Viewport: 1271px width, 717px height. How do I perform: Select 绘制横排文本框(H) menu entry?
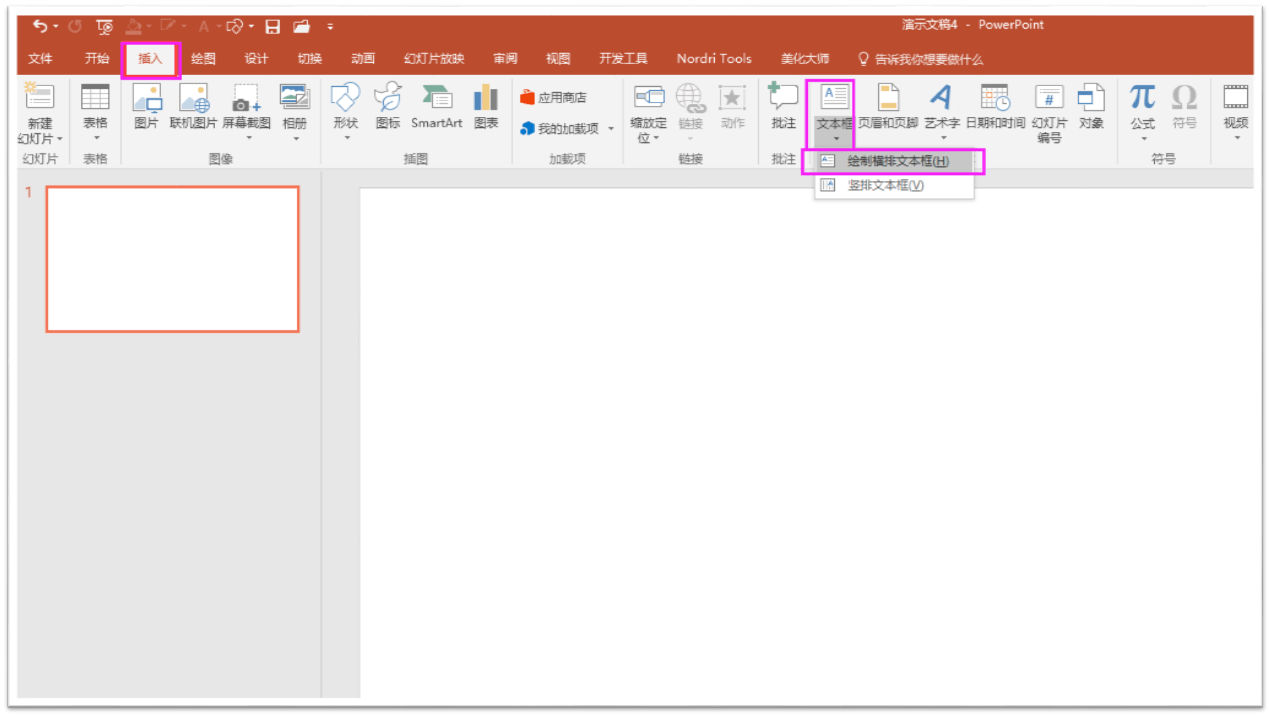[894, 161]
